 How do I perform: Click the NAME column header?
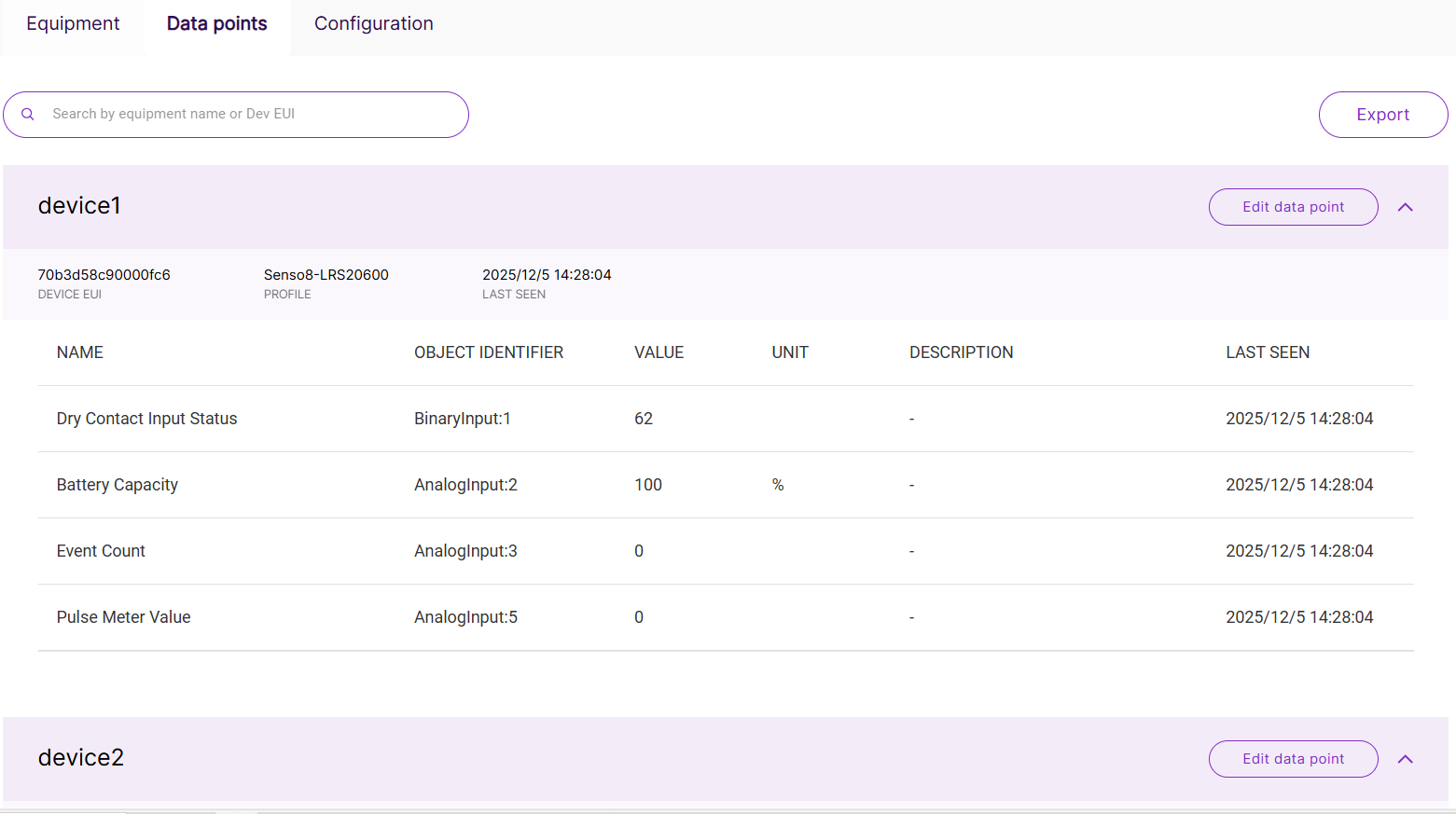click(79, 352)
